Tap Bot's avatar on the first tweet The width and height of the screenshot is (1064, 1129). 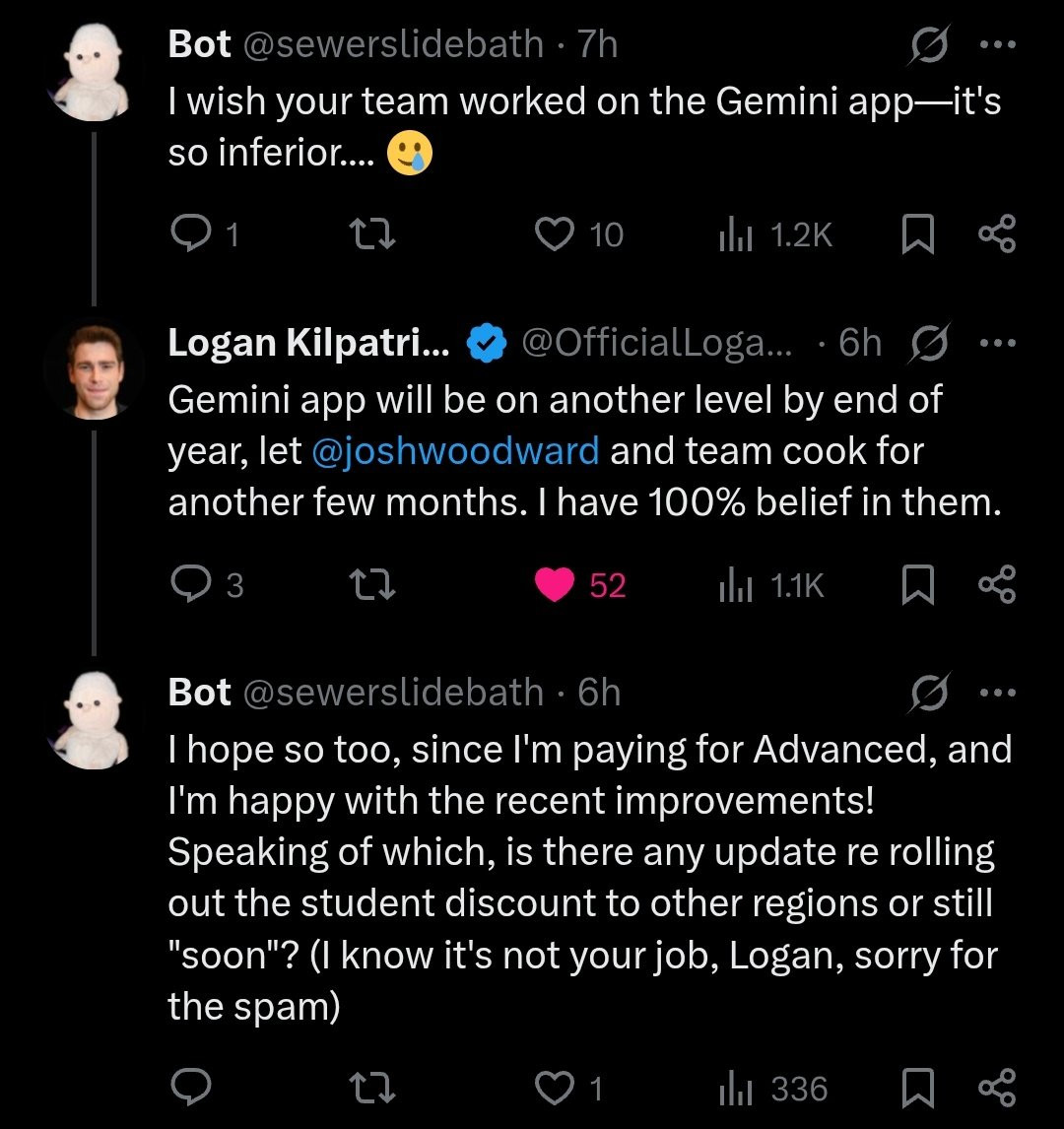click(x=92, y=71)
